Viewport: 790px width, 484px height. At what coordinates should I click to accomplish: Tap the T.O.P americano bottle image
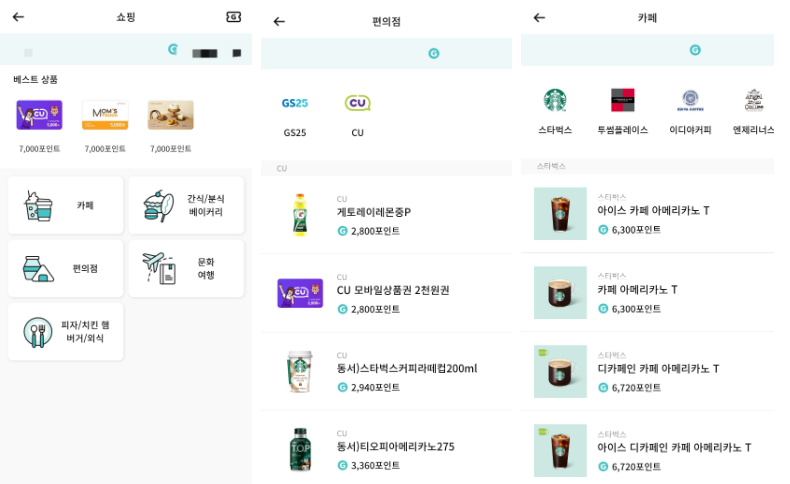point(300,449)
